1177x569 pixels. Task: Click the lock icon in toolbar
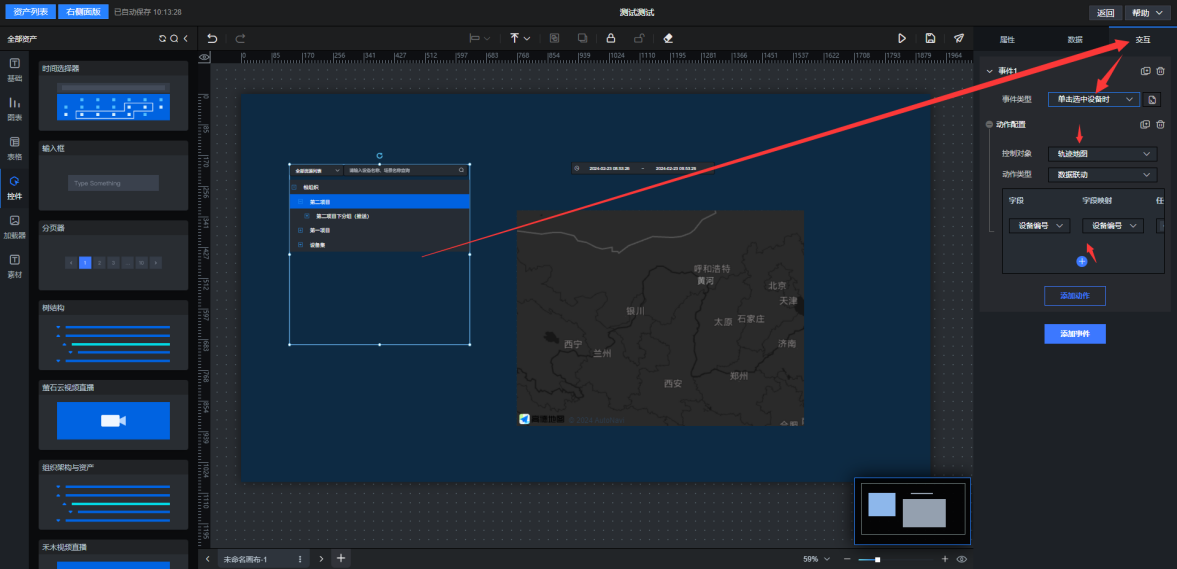coord(610,38)
